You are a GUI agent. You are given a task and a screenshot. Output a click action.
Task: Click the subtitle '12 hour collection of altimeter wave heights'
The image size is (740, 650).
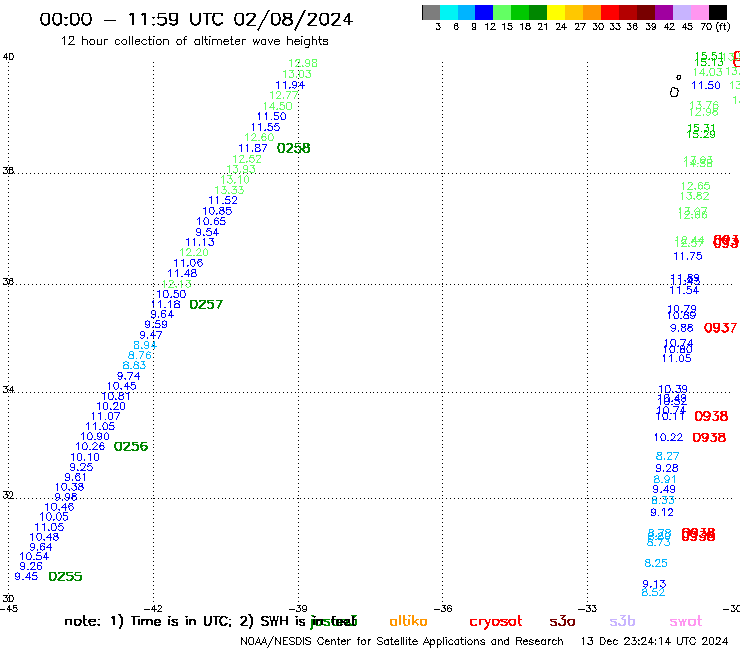point(194,41)
